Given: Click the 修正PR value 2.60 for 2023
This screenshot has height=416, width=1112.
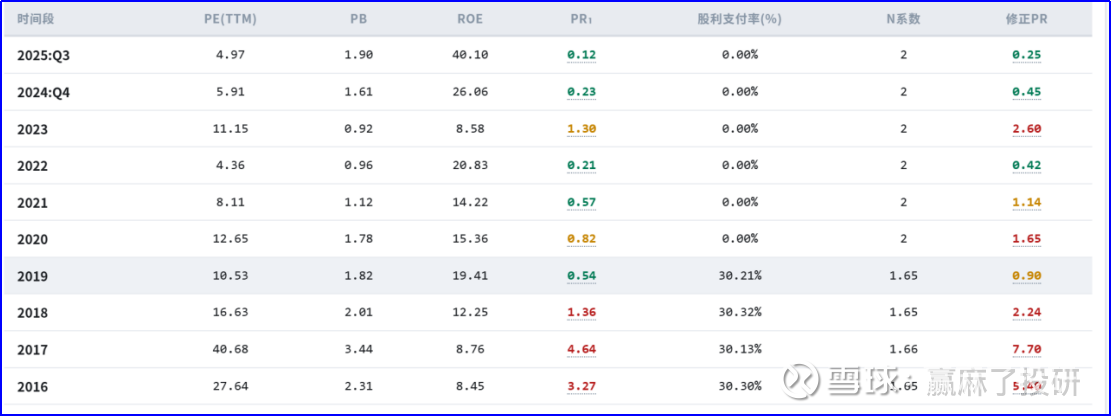Looking at the screenshot, I should [1026, 128].
